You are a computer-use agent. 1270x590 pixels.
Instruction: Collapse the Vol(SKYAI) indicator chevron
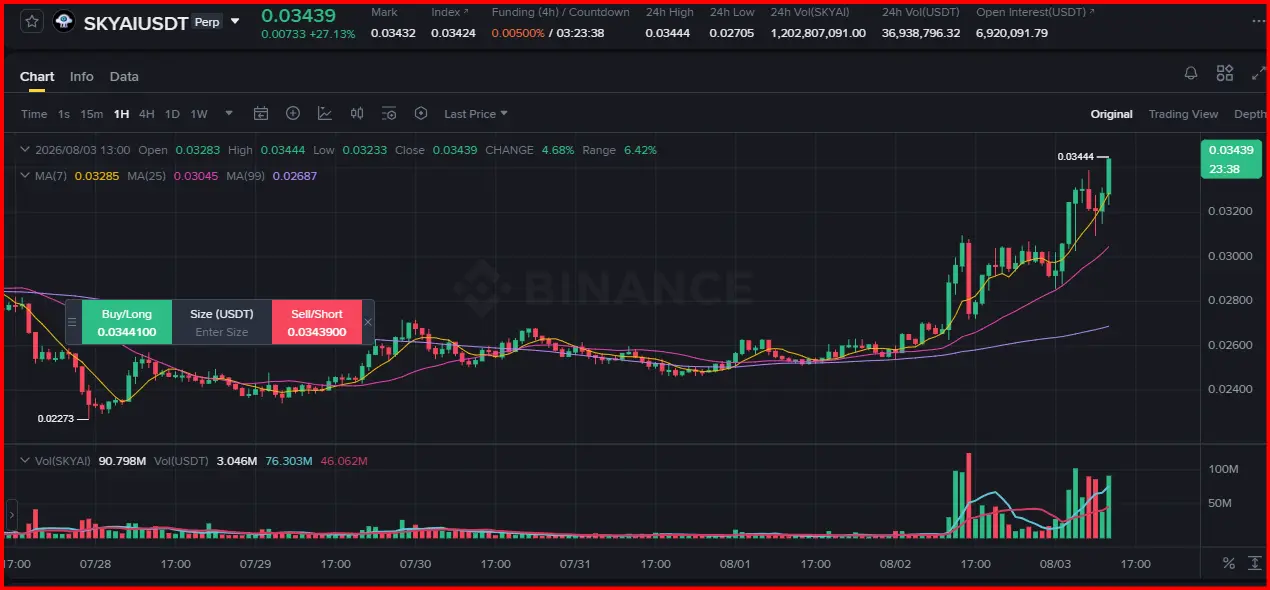tap(26, 461)
